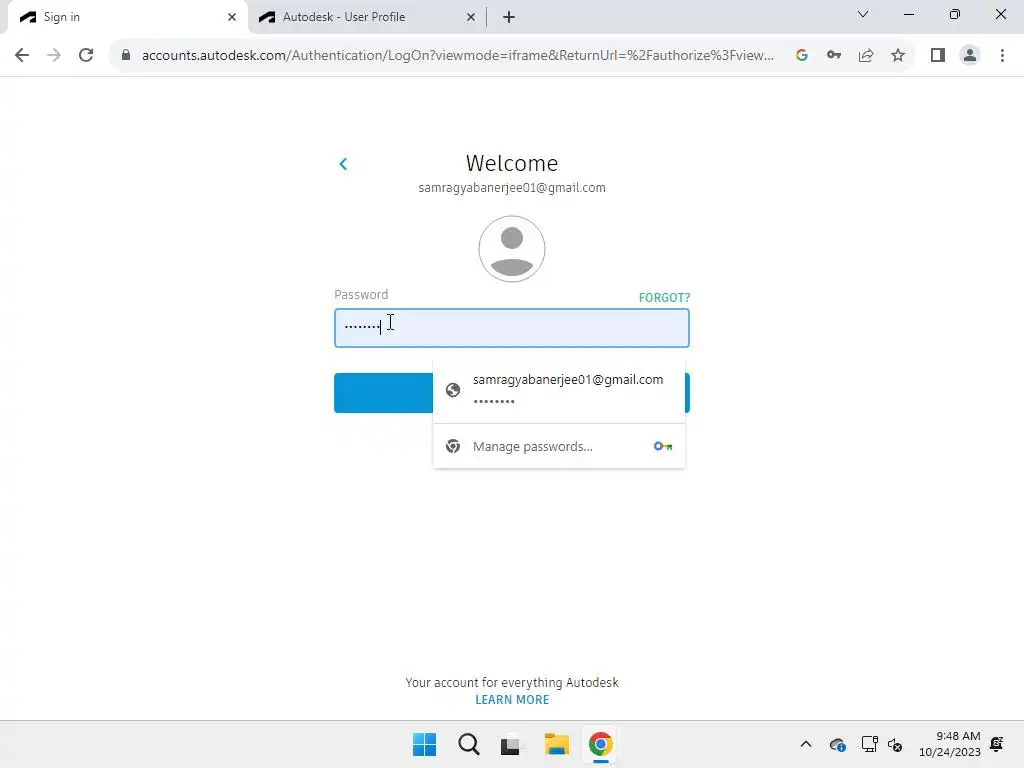Click the address bar URL
The width and height of the screenshot is (1024, 768).
457,55
